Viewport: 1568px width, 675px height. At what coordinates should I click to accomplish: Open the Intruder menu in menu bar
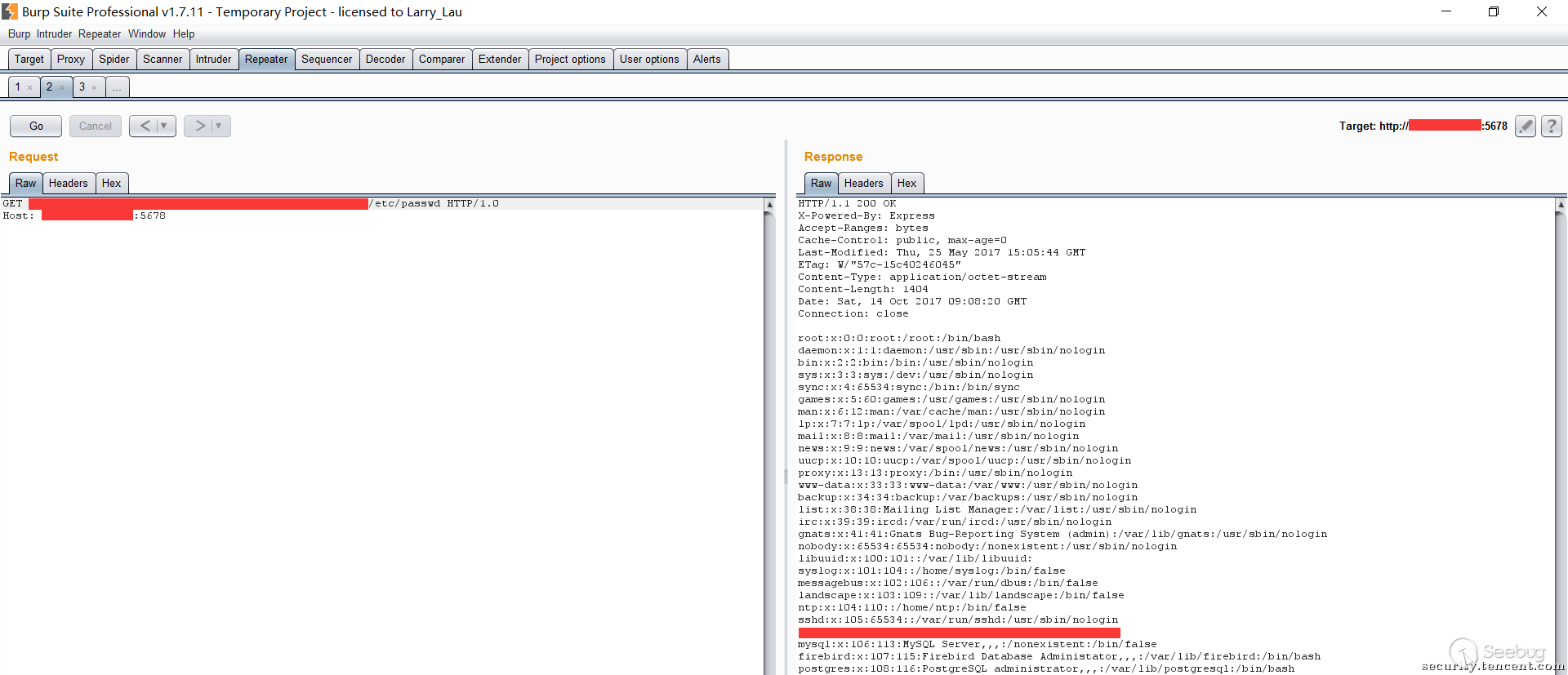54,33
